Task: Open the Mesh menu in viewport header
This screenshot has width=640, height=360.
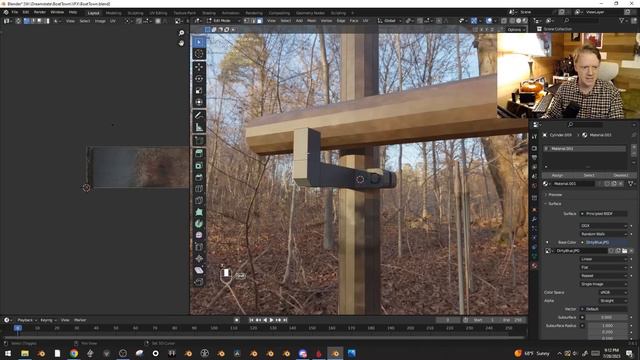Action: (x=311, y=21)
